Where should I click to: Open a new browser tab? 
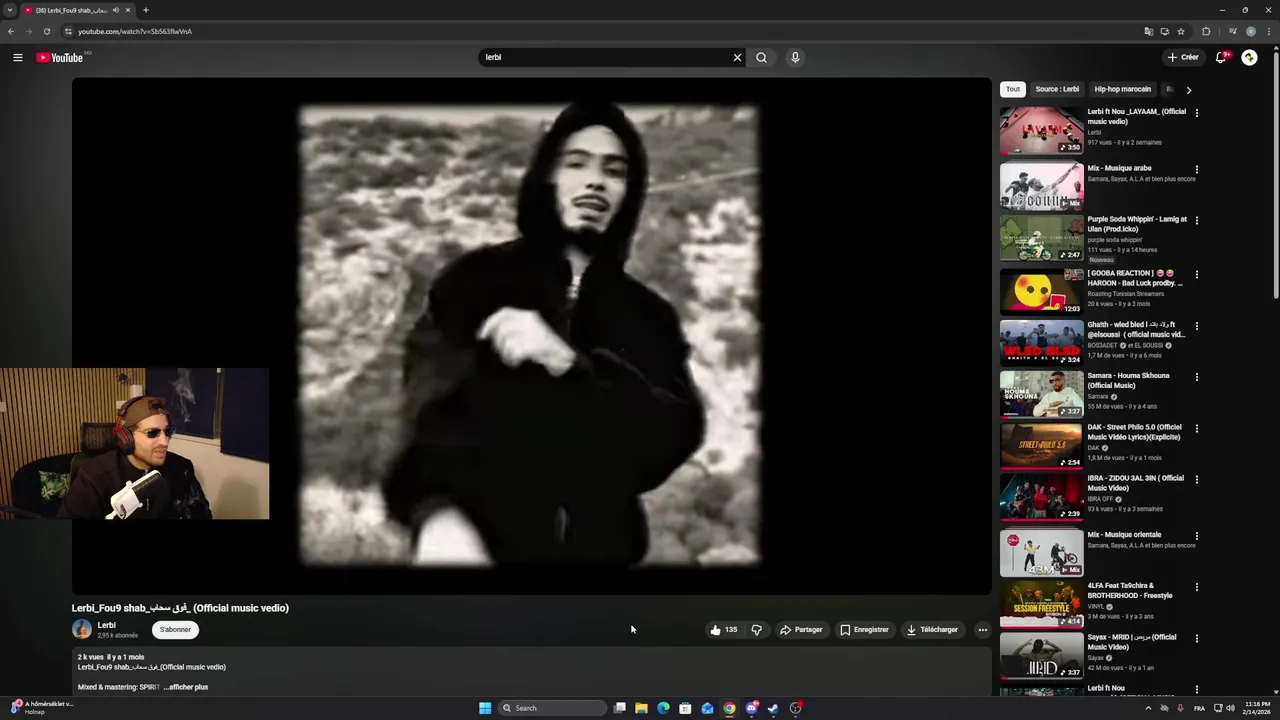pyautogui.click(x=145, y=10)
